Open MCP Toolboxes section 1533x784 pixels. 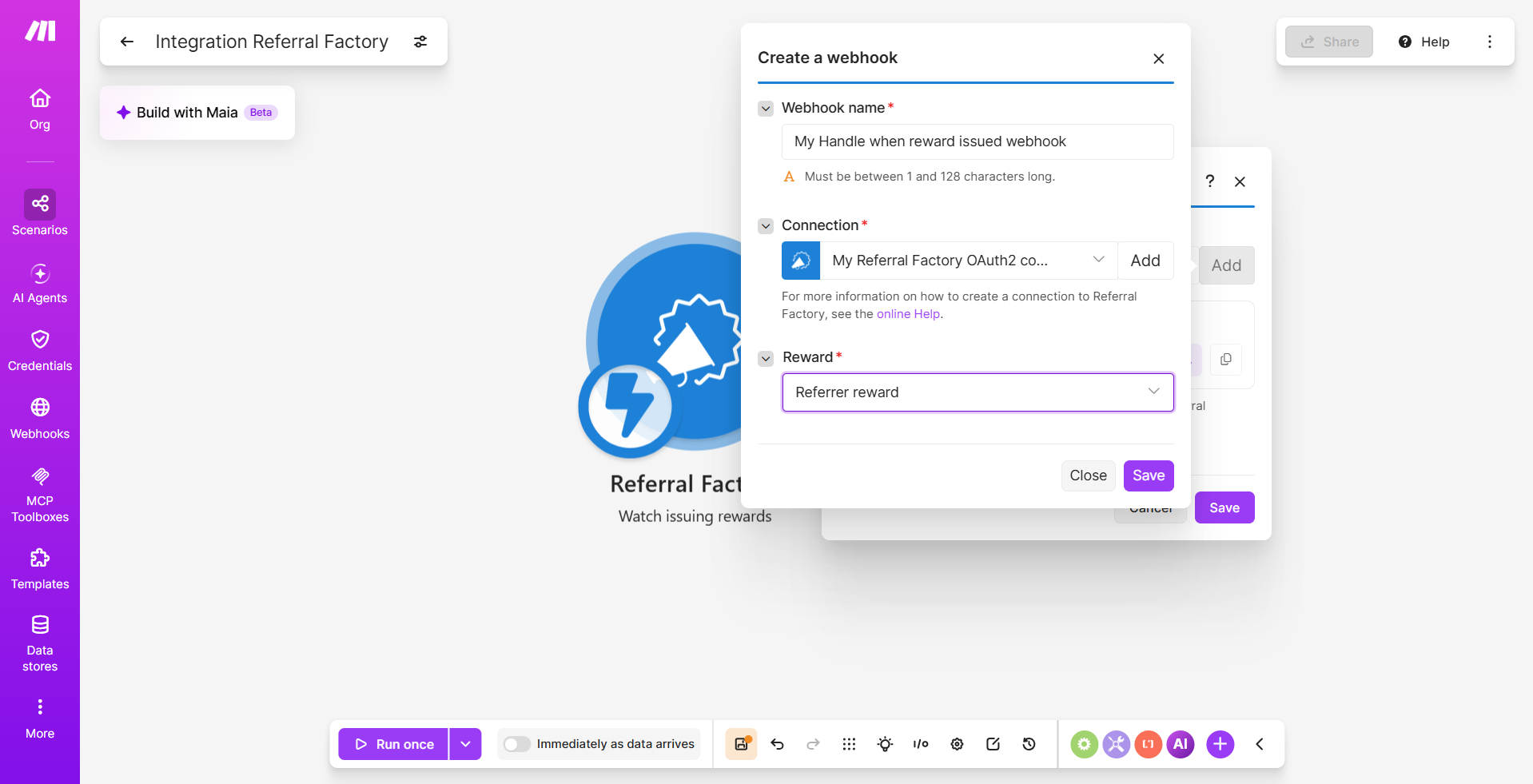click(40, 495)
